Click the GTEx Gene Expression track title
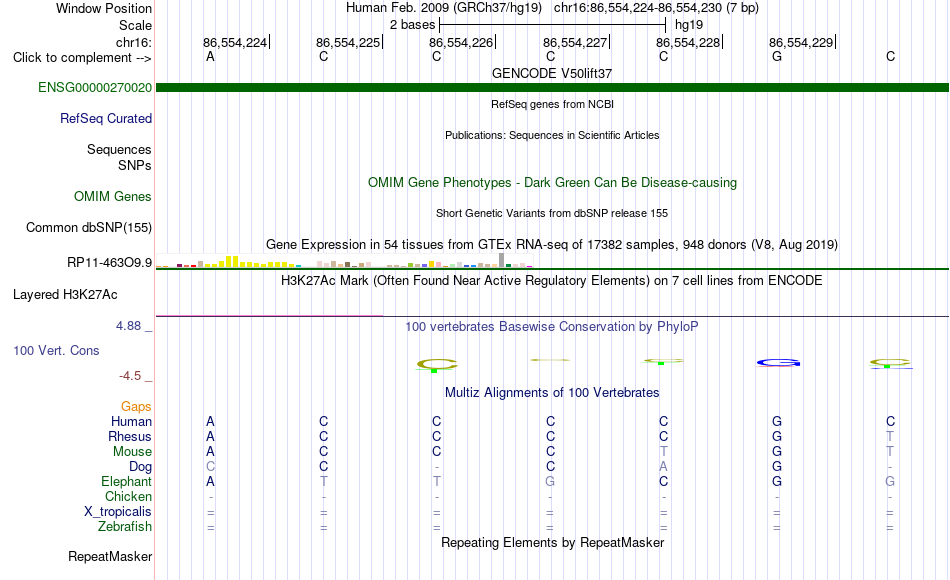950x580 pixels. pos(552,244)
